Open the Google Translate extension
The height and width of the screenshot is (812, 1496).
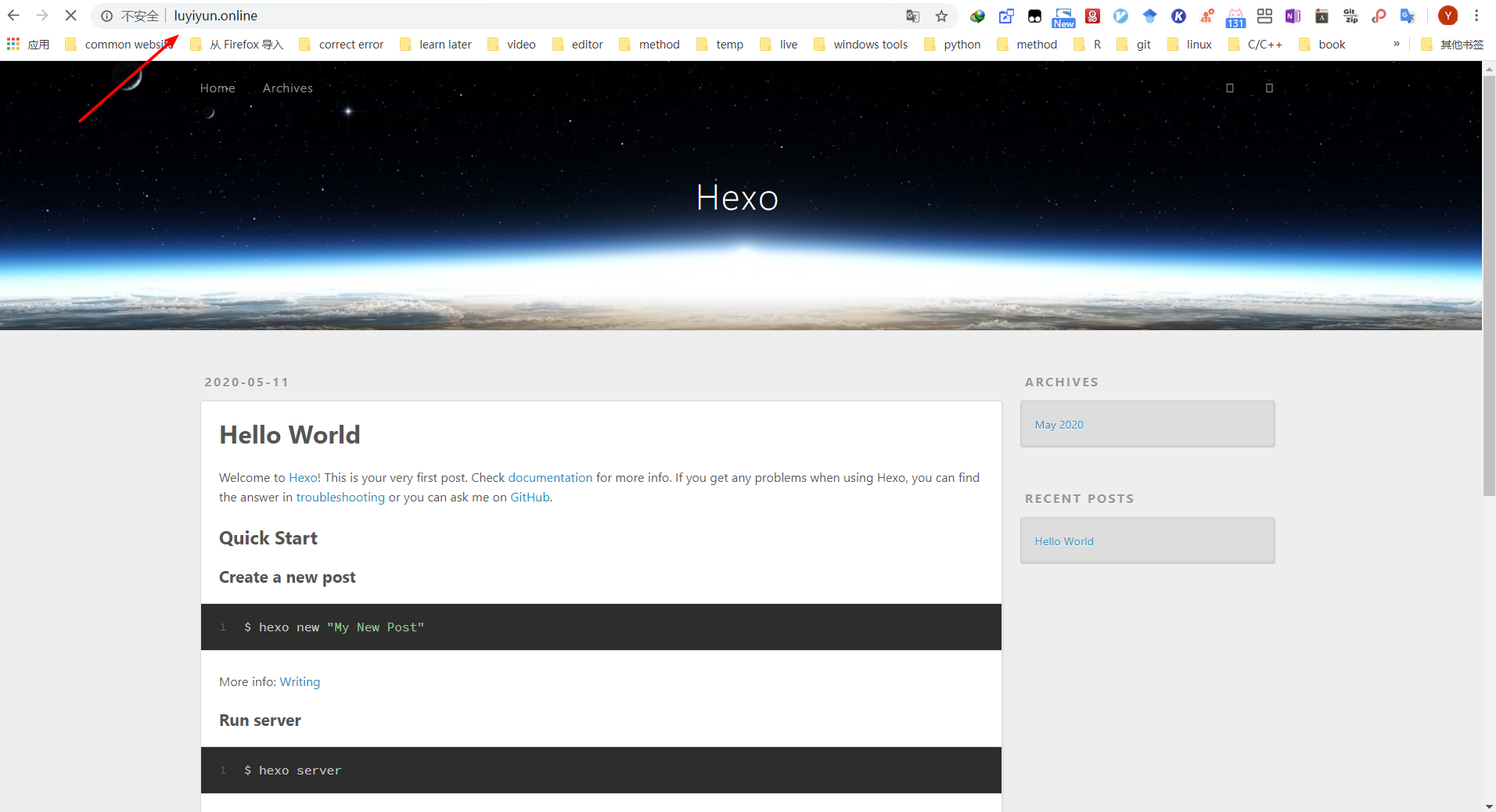(1408, 16)
